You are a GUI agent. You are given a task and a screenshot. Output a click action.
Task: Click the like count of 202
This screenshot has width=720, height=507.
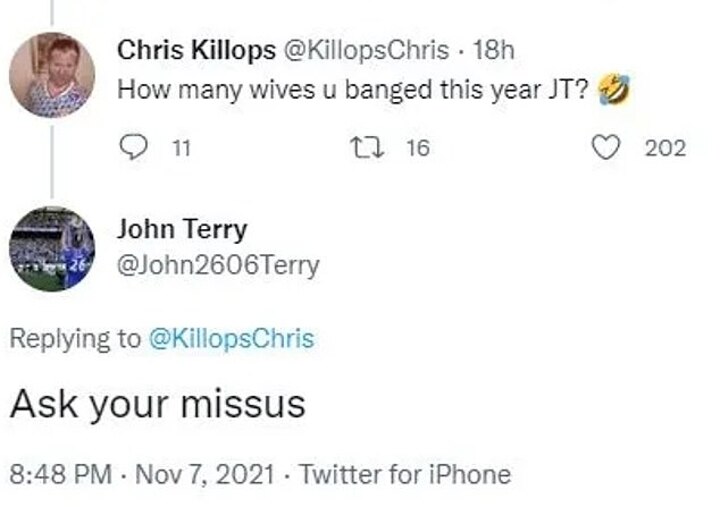(x=665, y=149)
